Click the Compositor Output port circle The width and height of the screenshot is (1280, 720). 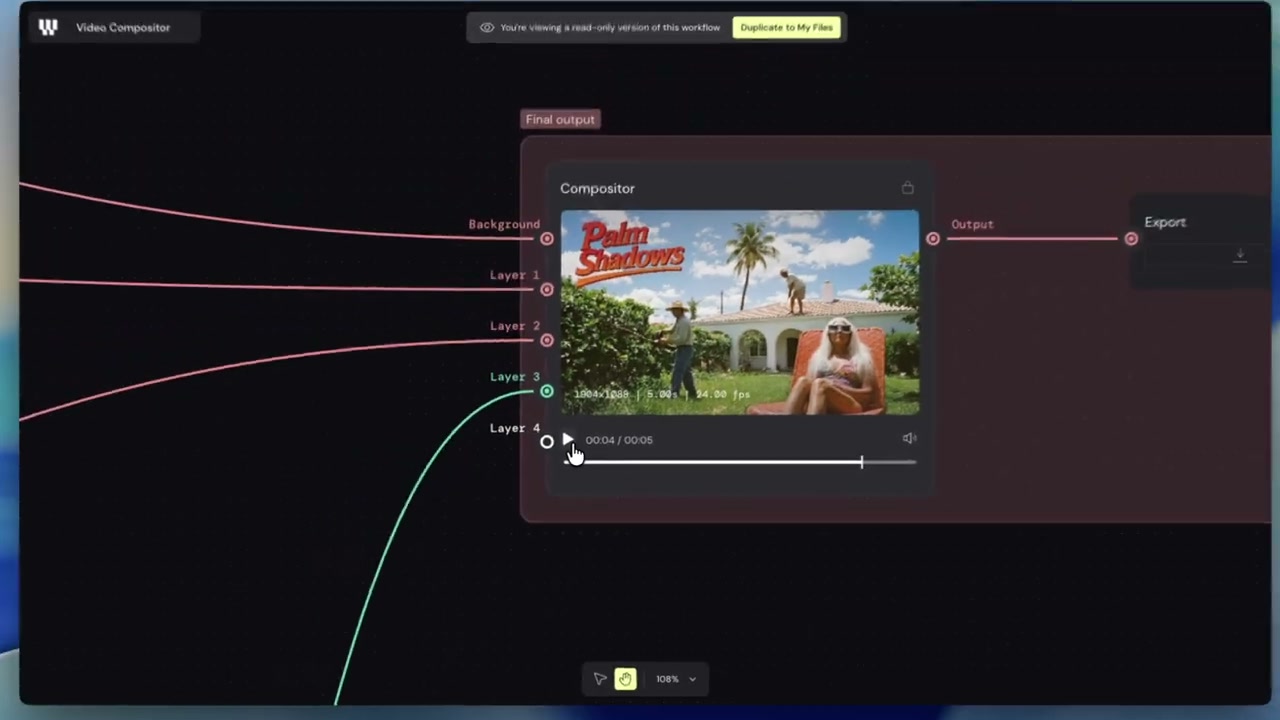coord(933,239)
